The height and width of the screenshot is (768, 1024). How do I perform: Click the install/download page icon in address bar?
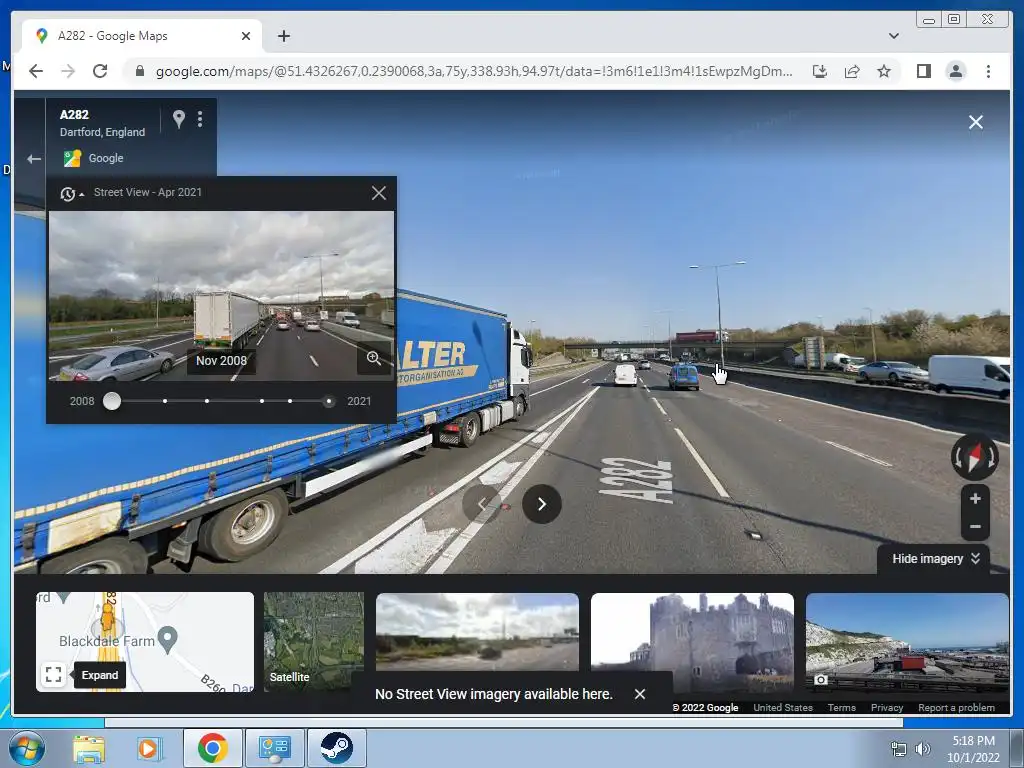click(x=820, y=71)
